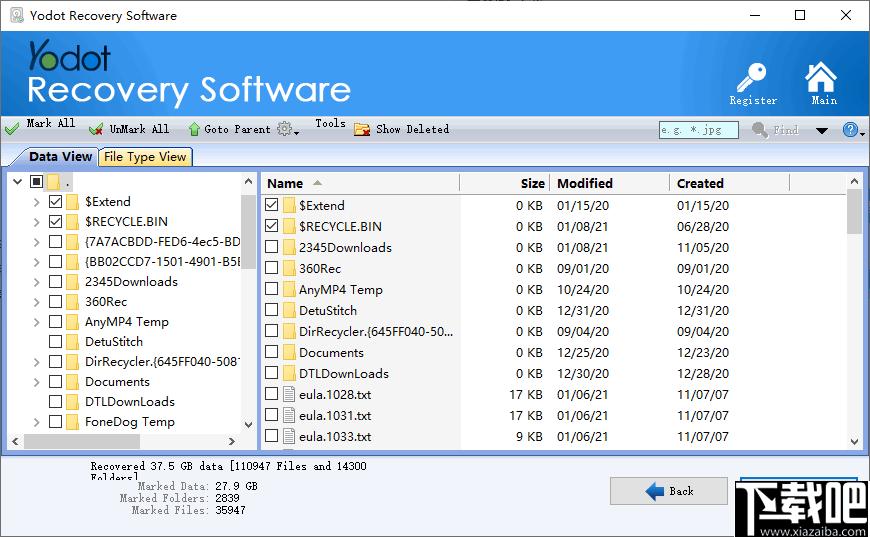Expand Documents node in tree
The image size is (870, 537).
tap(37, 382)
